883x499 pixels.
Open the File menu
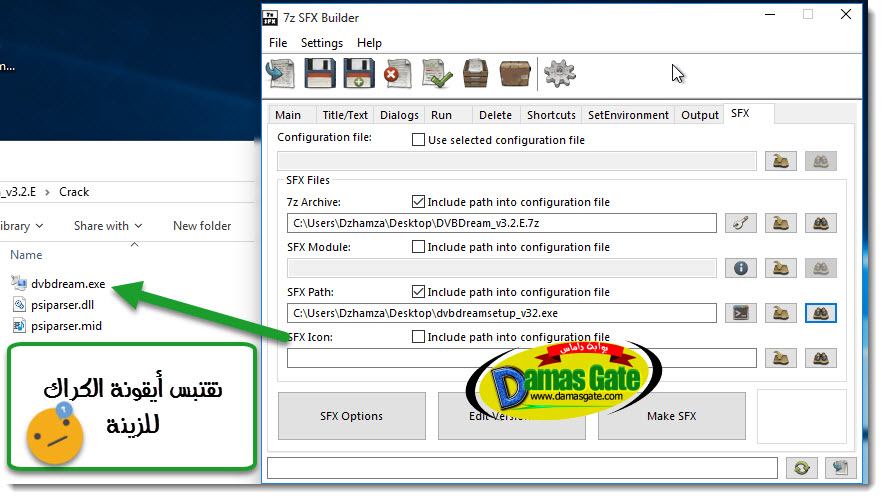(x=278, y=43)
